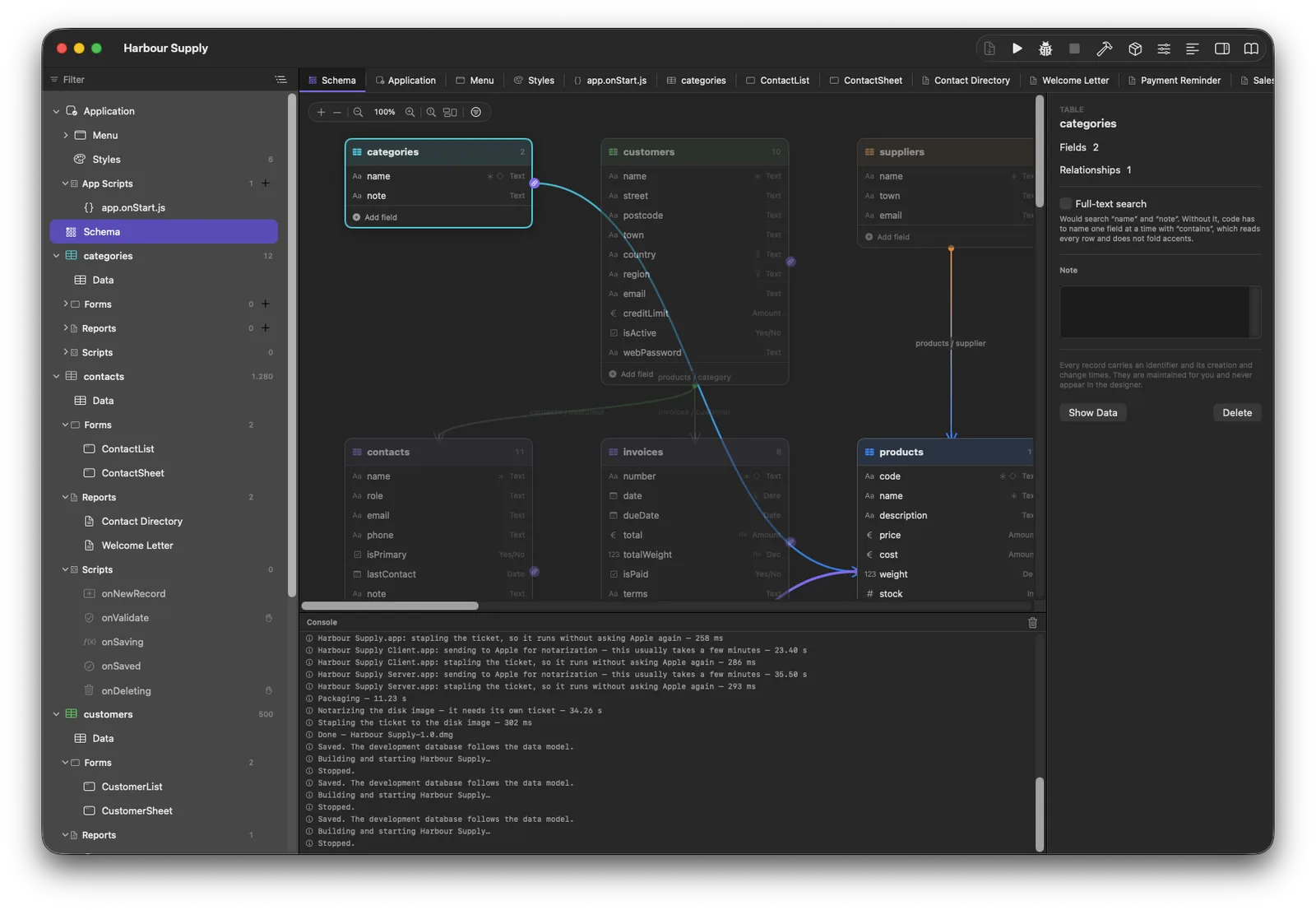Screen dimensions: 1316x910
Task: Build the project with the hammer icon
Action: [1105, 49]
